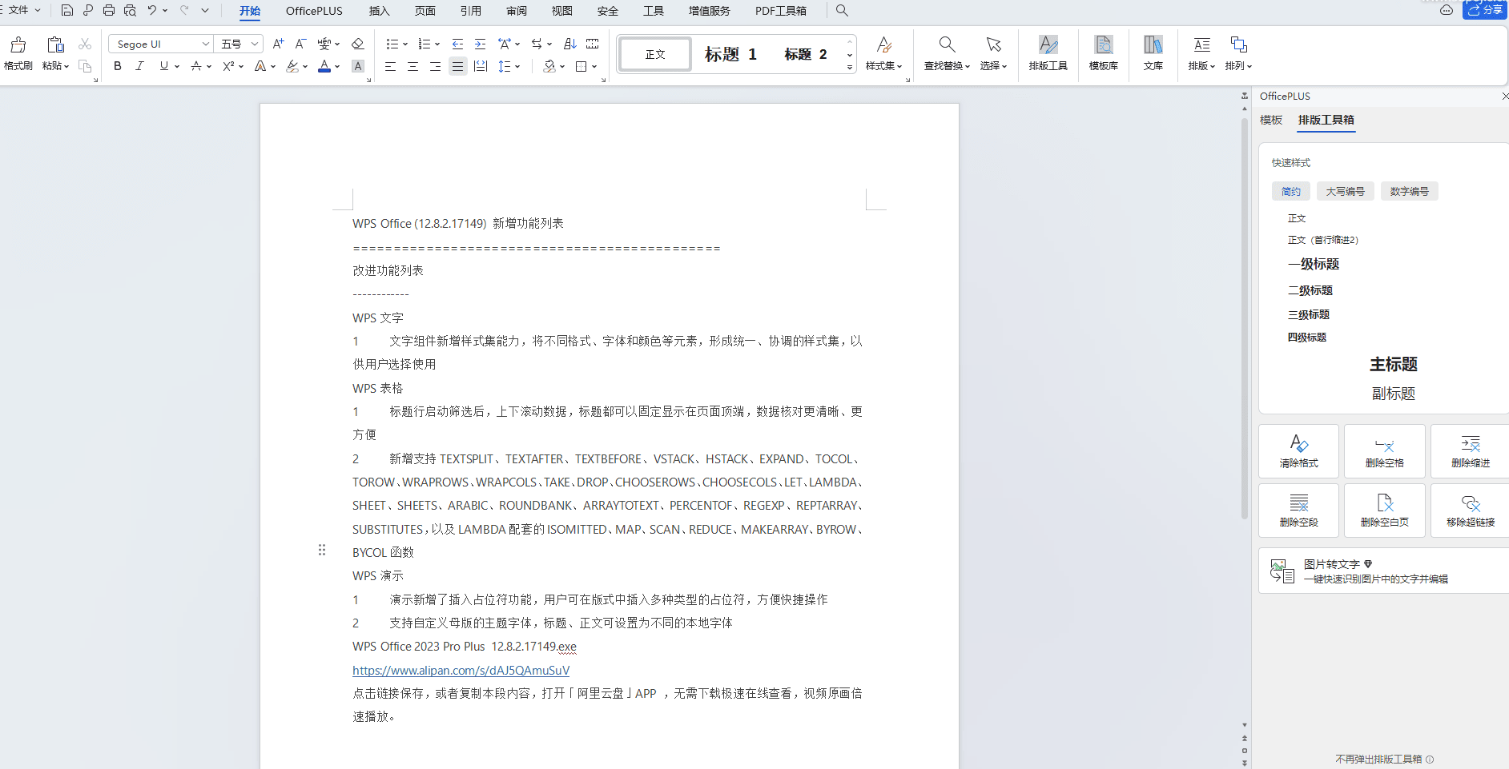The width and height of the screenshot is (1509, 769).
Task: Click the decrease indent icon
Action: [x=458, y=44]
